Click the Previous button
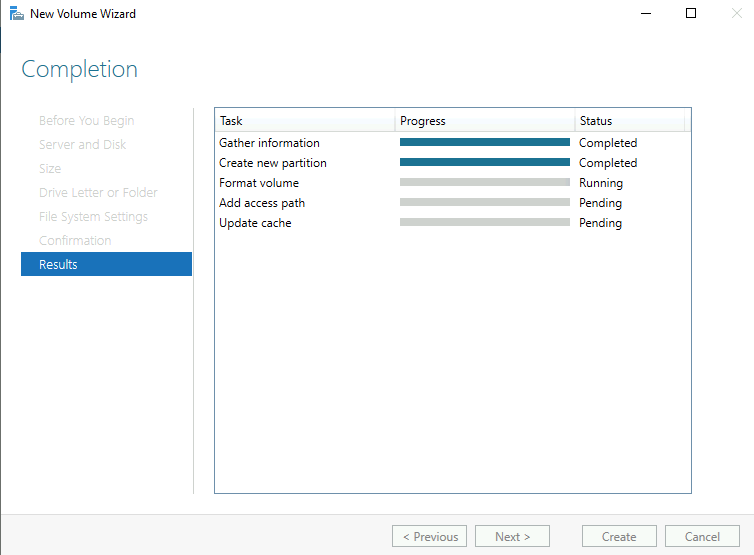 pos(429,536)
